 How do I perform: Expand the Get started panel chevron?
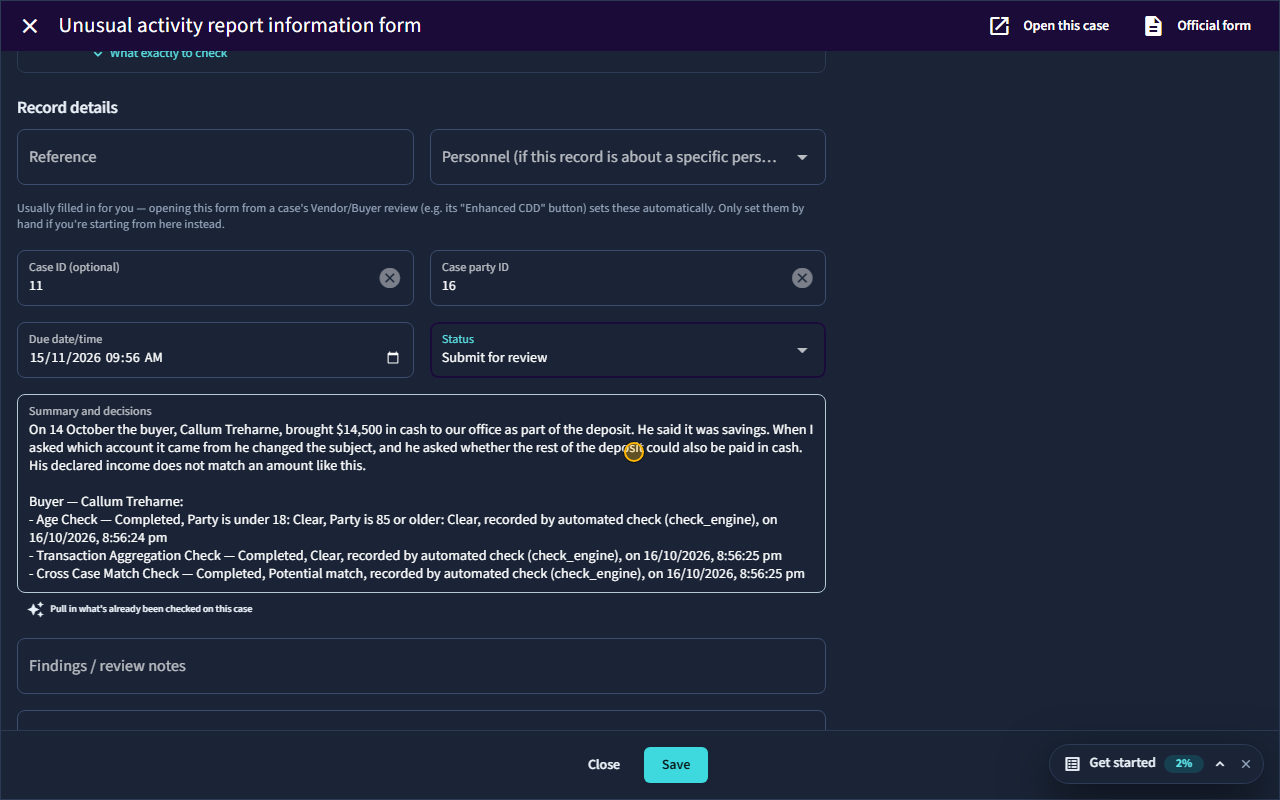[1220, 763]
